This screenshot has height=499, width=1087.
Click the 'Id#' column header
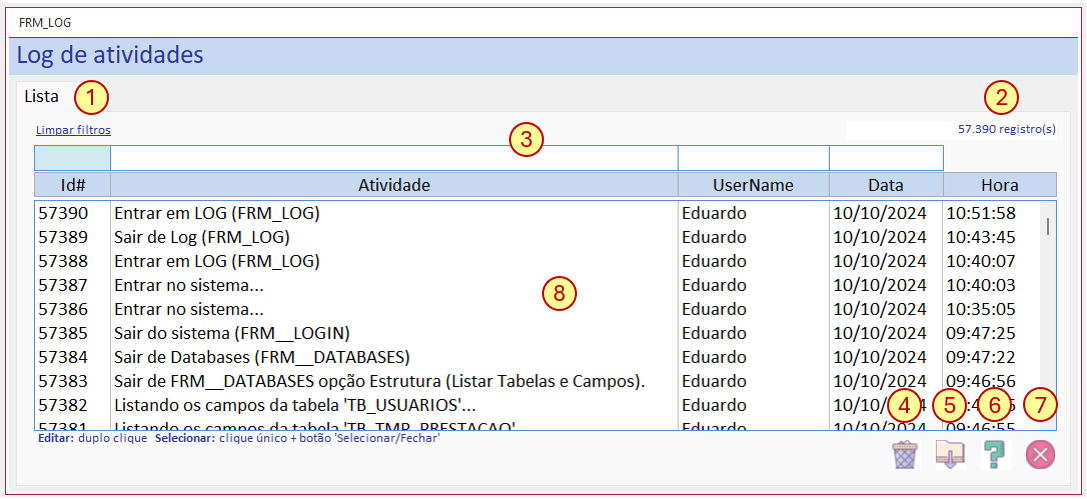[72, 185]
